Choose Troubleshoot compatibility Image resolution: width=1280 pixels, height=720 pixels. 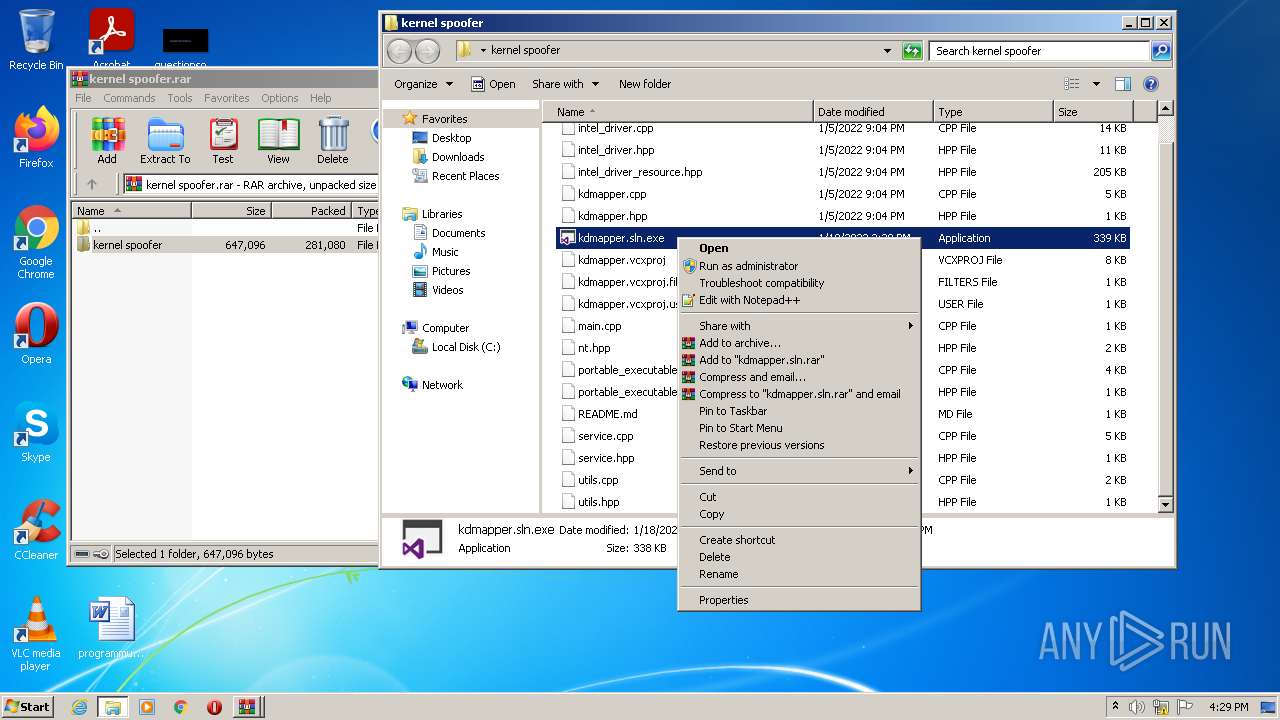click(x=799, y=283)
